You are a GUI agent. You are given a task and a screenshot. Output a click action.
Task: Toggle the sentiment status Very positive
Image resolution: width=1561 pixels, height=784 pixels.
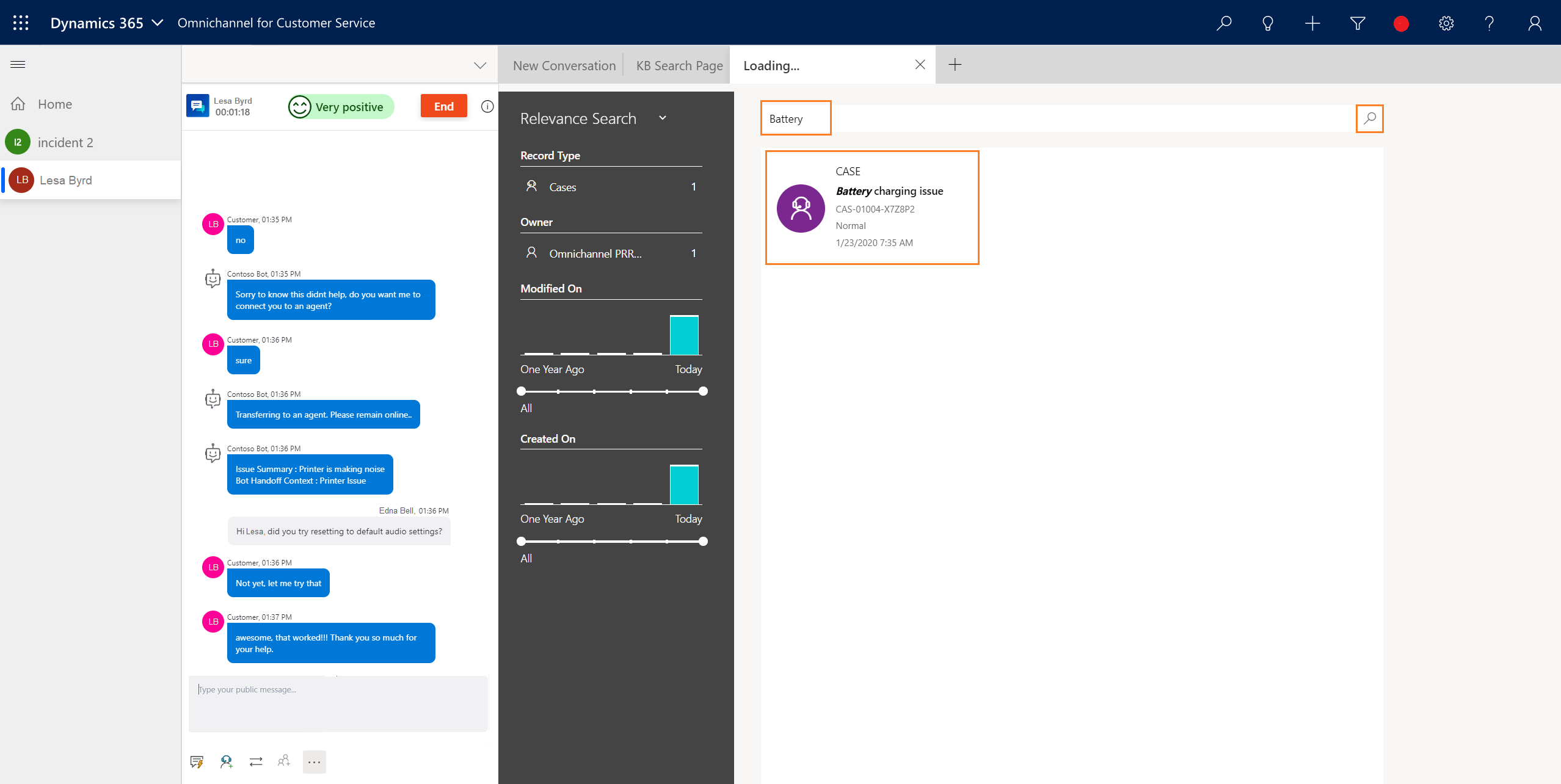pos(337,105)
